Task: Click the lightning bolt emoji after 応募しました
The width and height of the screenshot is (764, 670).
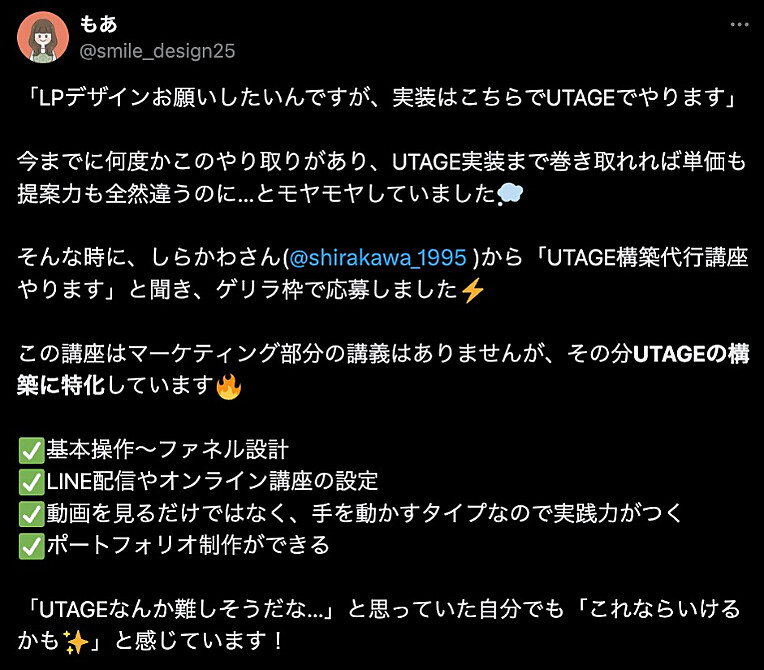Action: 472,290
